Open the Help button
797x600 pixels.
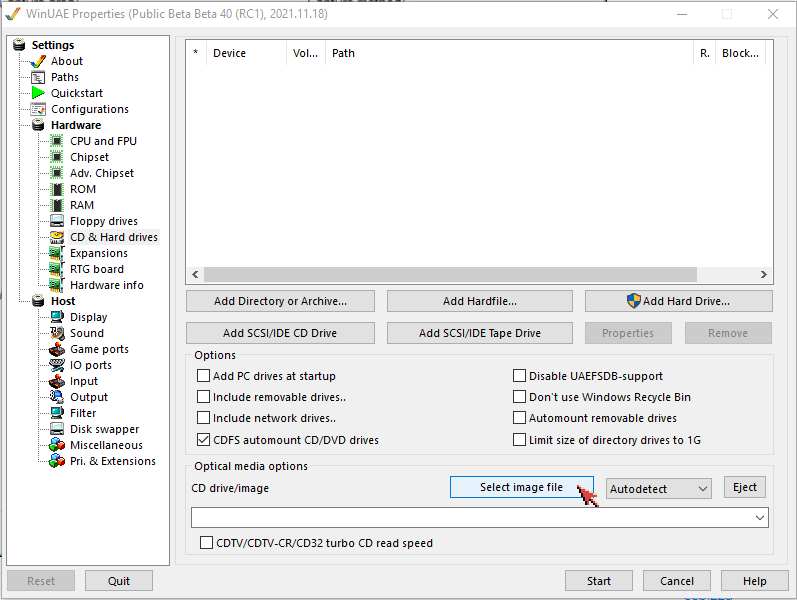pyautogui.click(x=754, y=581)
